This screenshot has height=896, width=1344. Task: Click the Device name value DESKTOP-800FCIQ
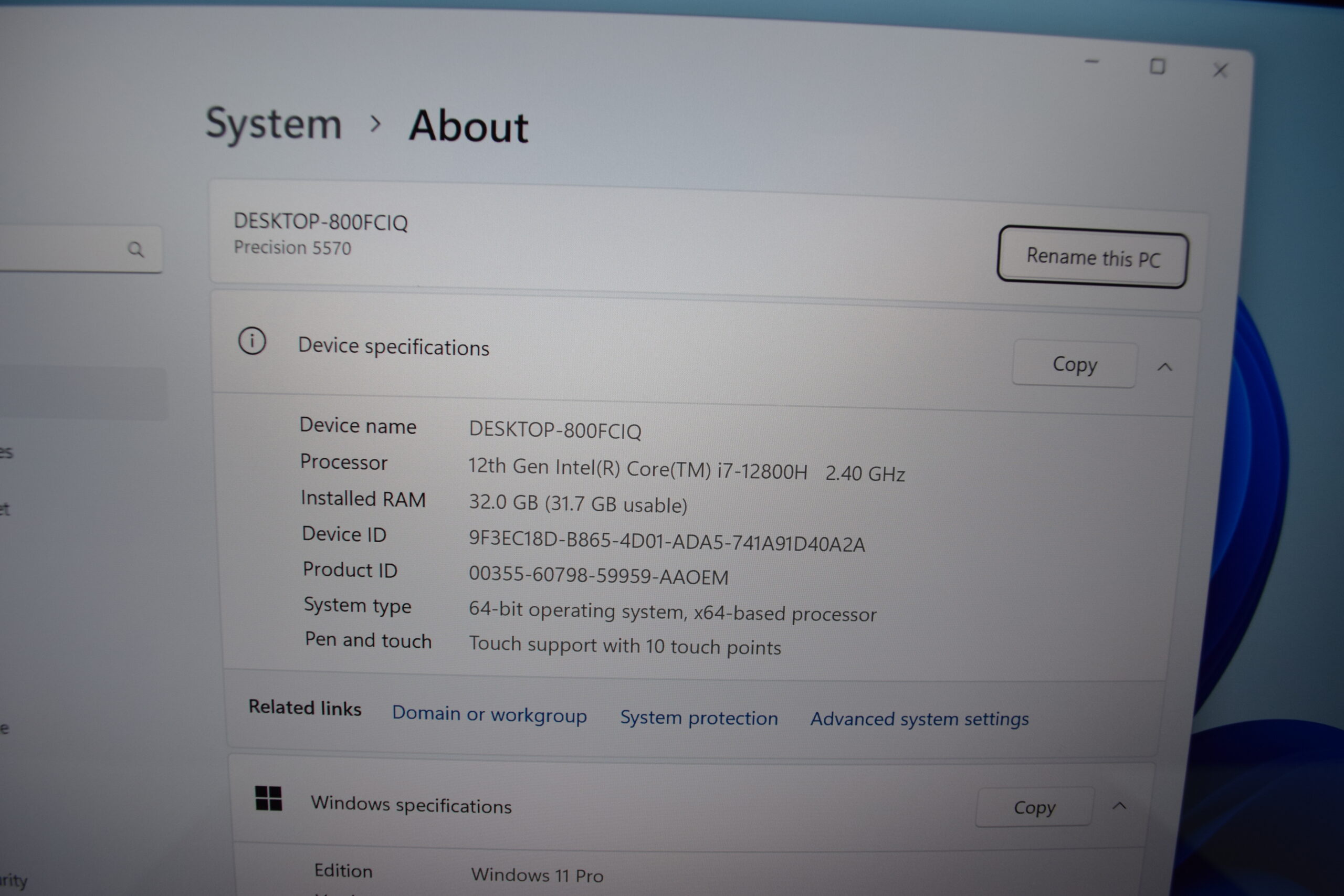click(555, 430)
